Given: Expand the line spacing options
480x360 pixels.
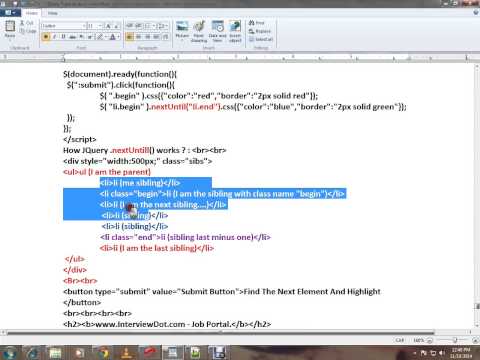Looking at the screenshot, I should pos(163,26).
